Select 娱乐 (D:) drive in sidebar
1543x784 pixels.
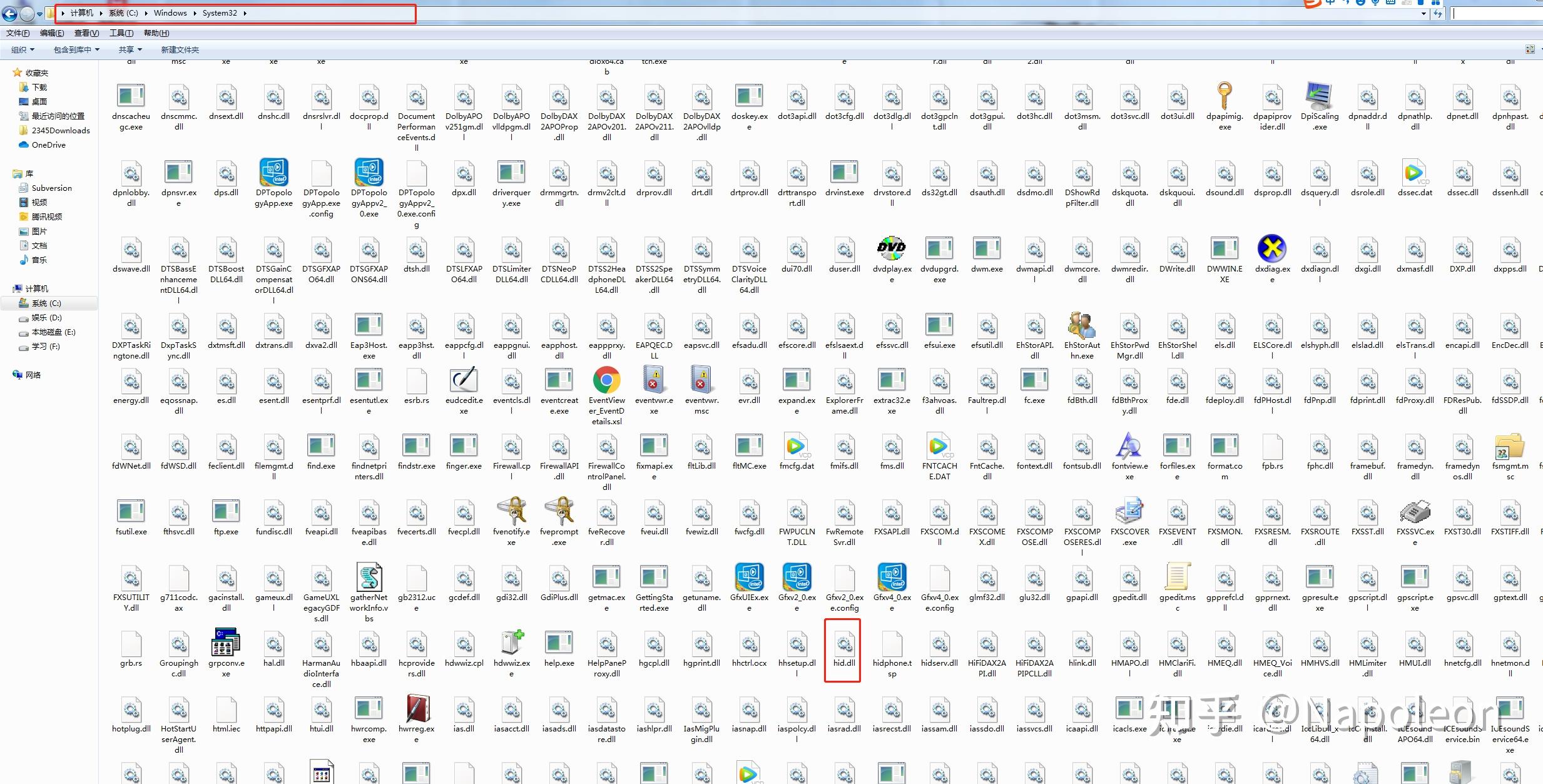coord(47,318)
